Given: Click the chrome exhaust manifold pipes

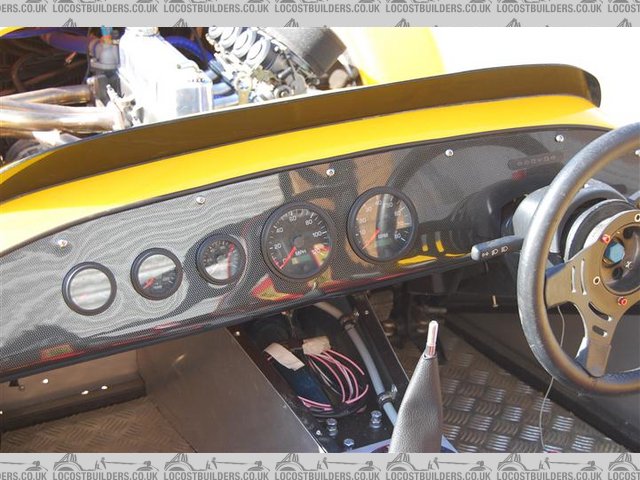Looking at the screenshot, I should pyautogui.click(x=50, y=112).
